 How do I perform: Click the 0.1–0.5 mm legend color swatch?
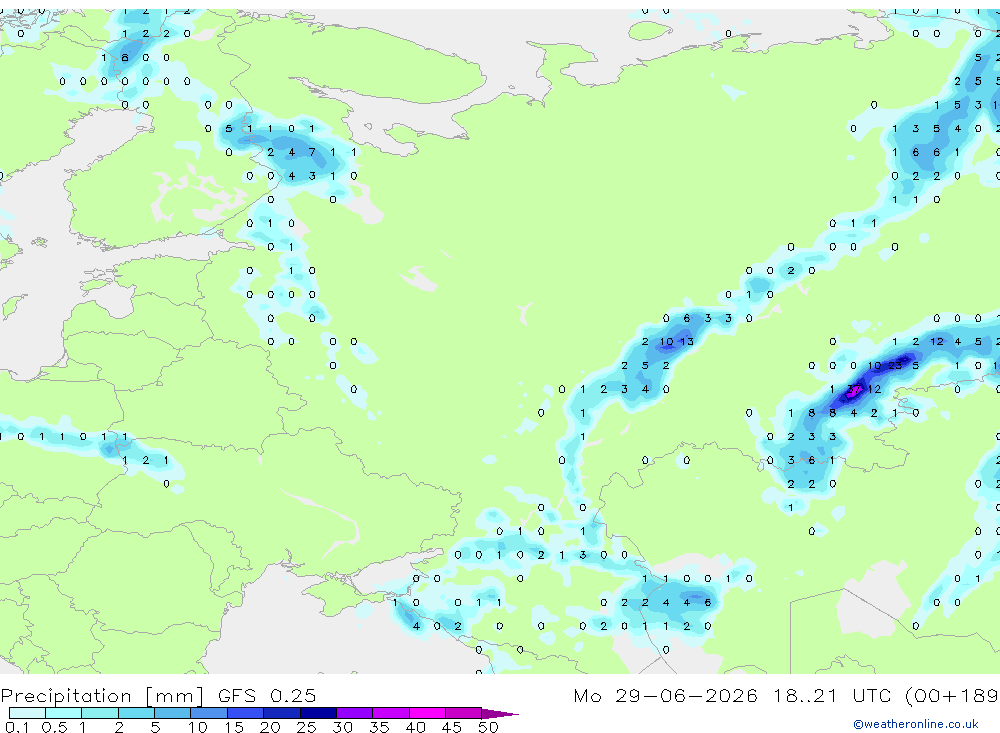click(27, 713)
